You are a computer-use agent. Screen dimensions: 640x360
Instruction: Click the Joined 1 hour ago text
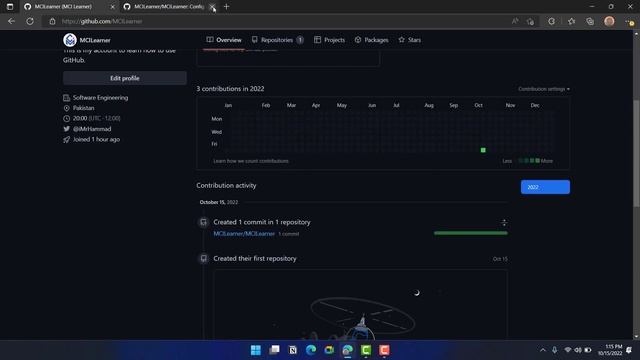[96, 139]
